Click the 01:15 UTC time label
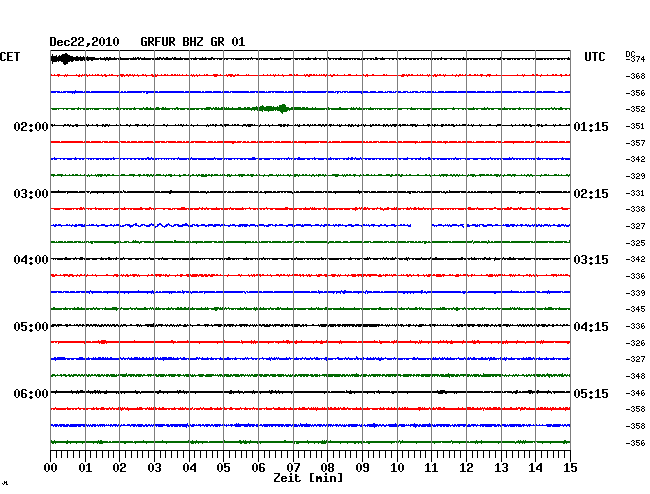 (x=591, y=127)
